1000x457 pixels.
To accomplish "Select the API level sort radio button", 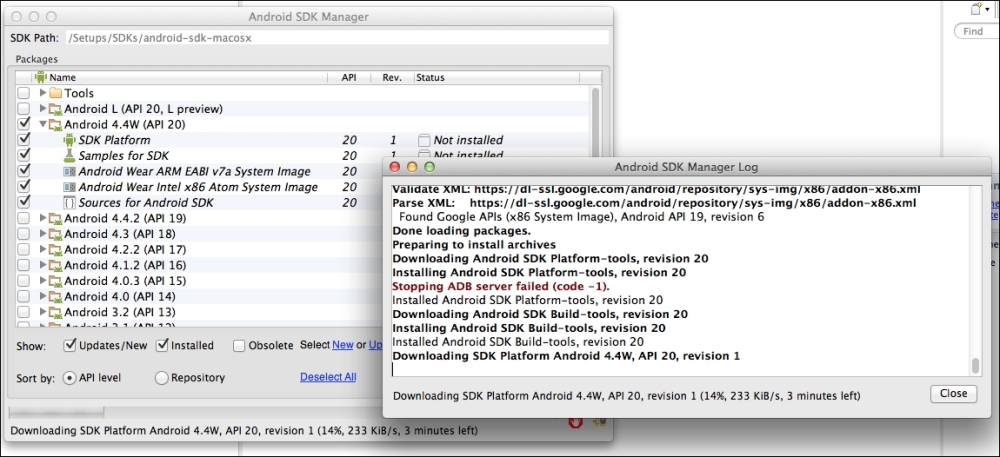I will click(69, 378).
